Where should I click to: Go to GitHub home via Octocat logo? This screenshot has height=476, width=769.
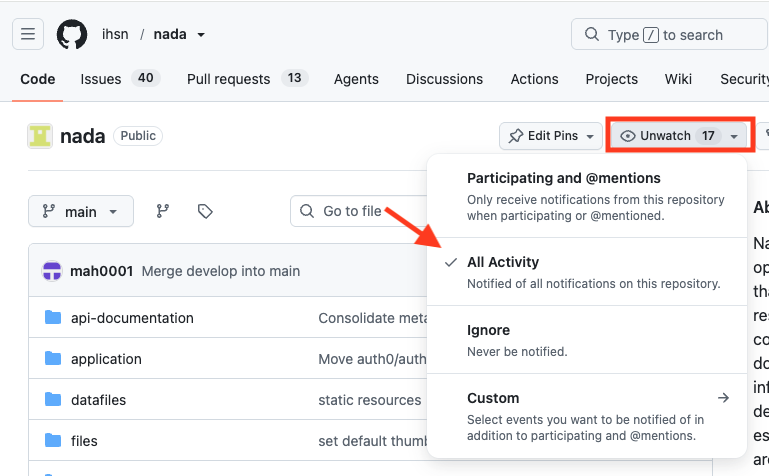click(x=72, y=34)
